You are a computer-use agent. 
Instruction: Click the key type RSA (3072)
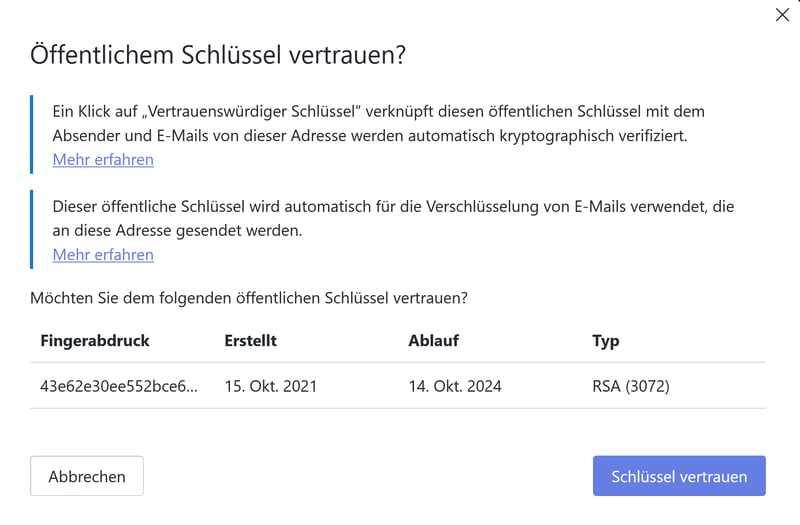631,385
